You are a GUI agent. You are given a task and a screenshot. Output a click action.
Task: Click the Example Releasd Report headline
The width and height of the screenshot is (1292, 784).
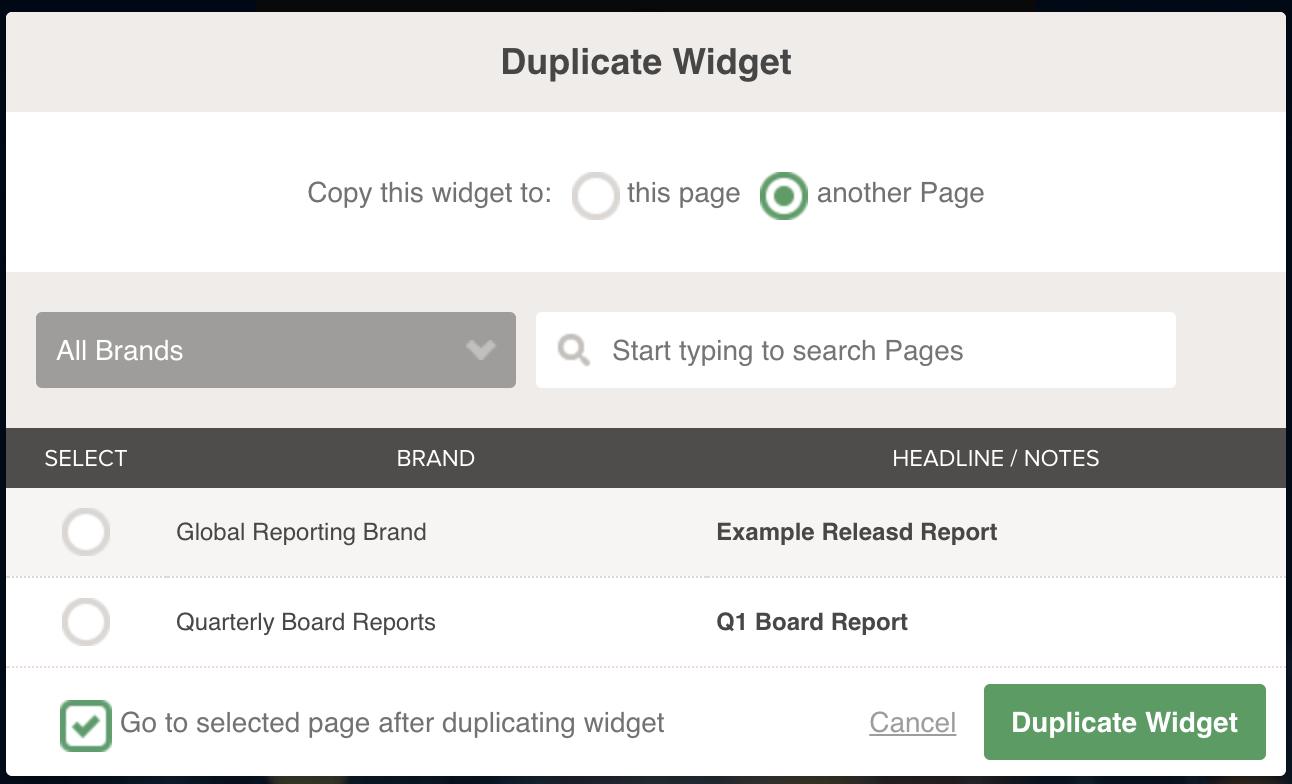pos(857,532)
